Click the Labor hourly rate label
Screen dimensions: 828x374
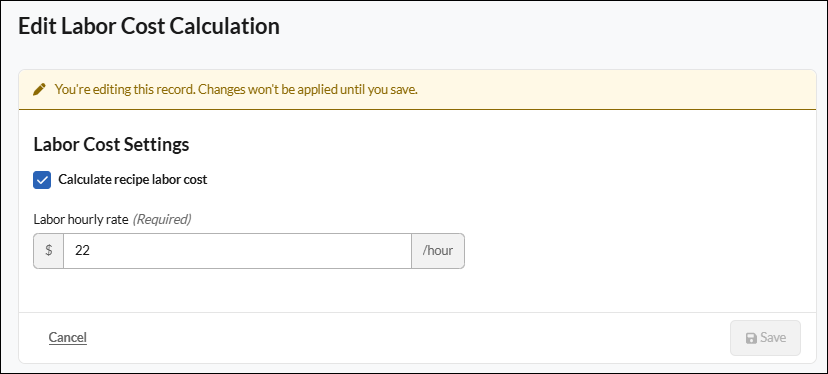click(81, 219)
